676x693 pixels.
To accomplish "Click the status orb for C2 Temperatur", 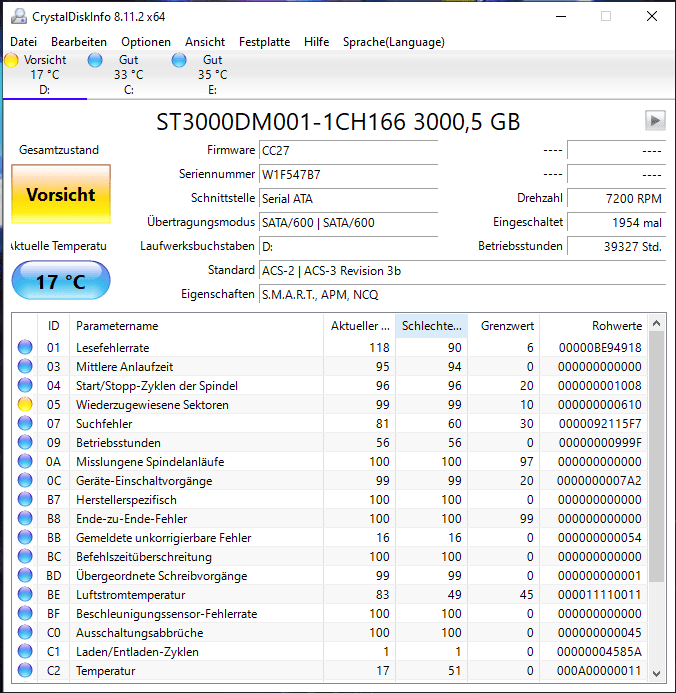I will (25, 670).
